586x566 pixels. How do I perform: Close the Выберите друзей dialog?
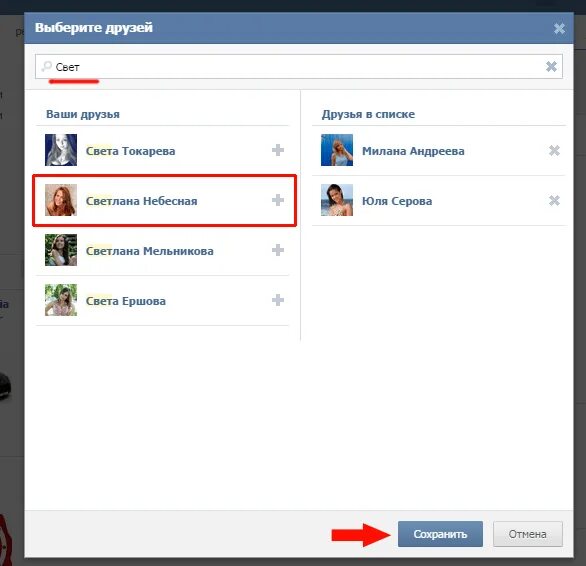[x=559, y=28]
